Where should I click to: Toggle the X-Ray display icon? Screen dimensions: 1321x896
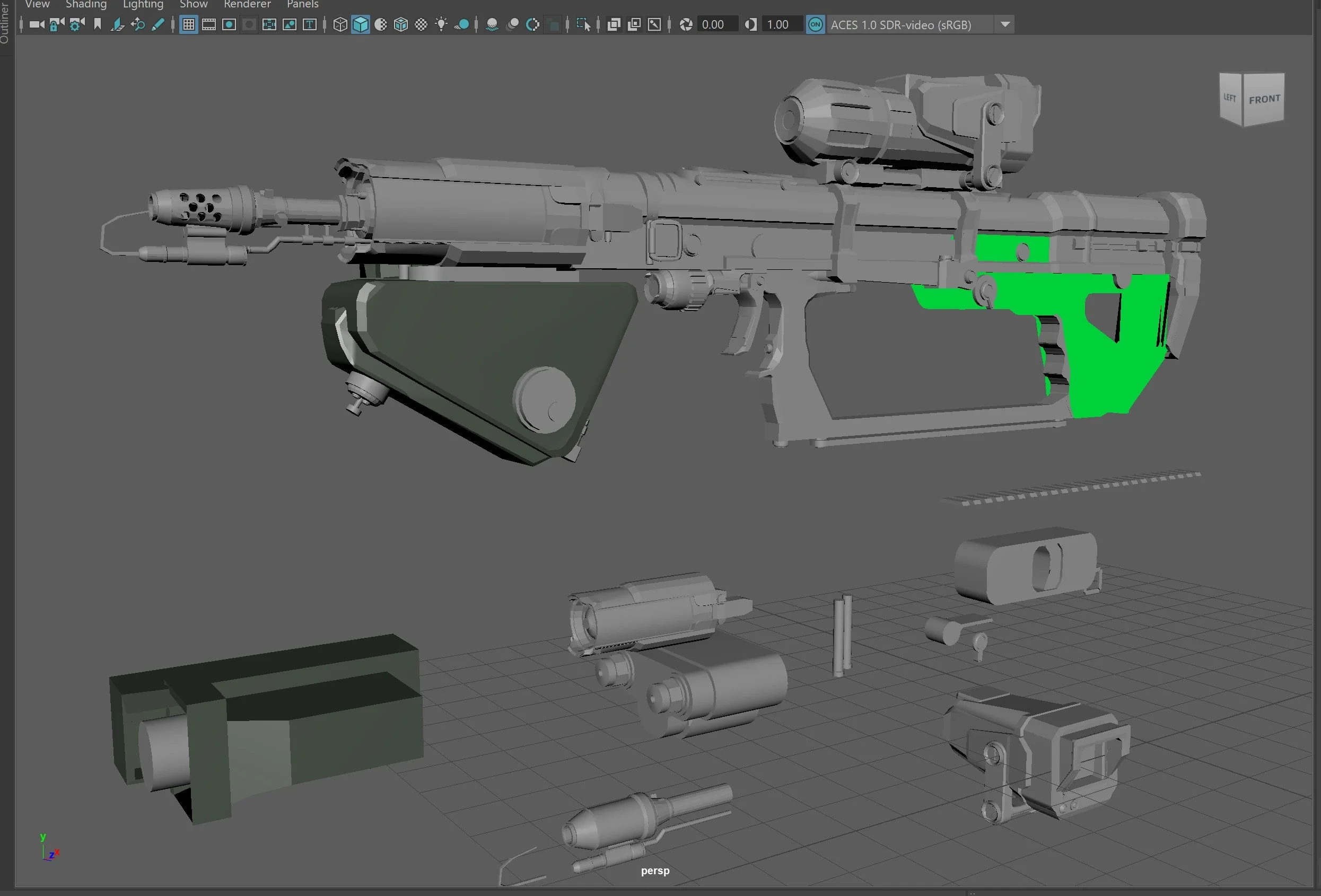[614, 24]
